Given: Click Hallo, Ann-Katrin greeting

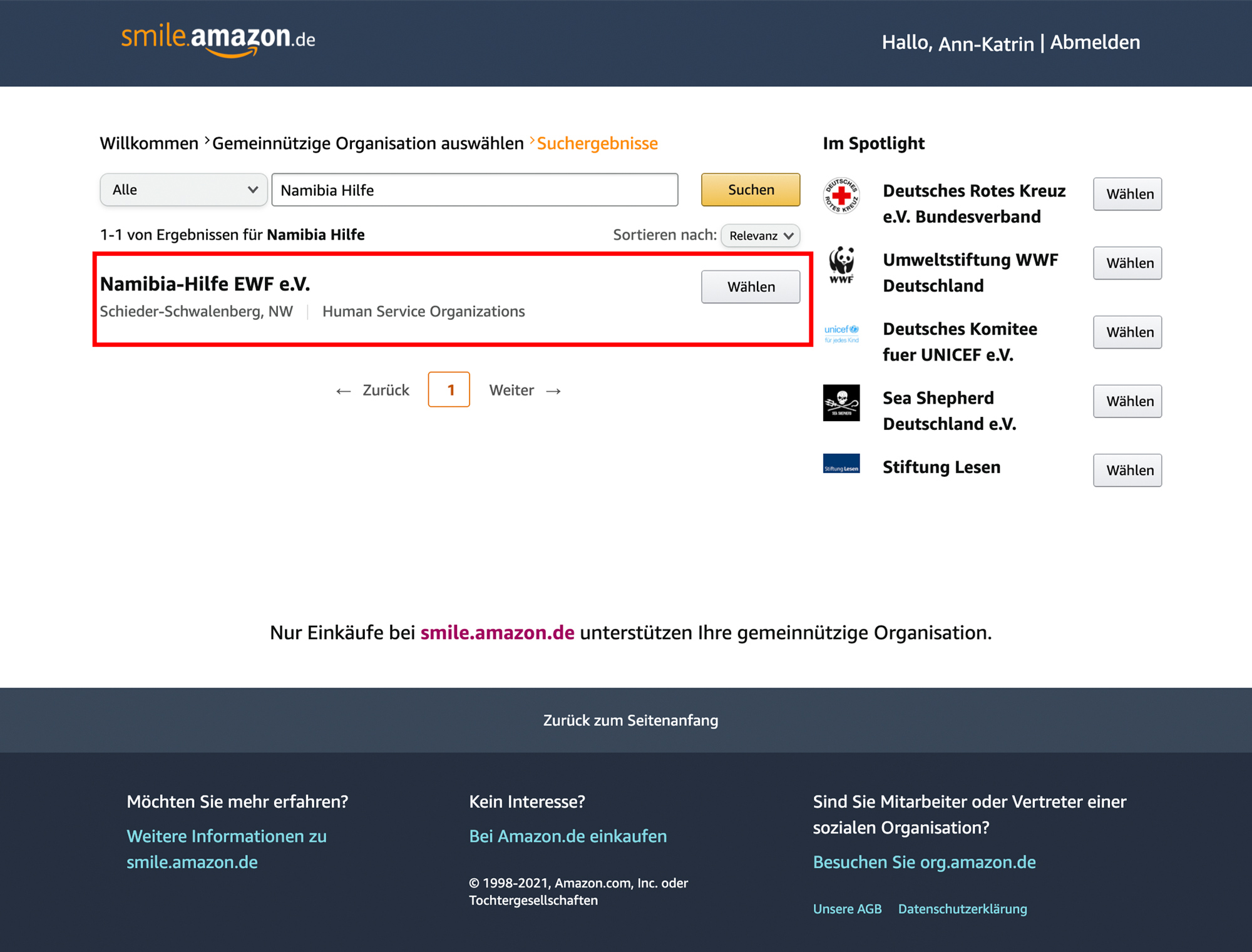Looking at the screenshot, I should click(x=958, y=43).
